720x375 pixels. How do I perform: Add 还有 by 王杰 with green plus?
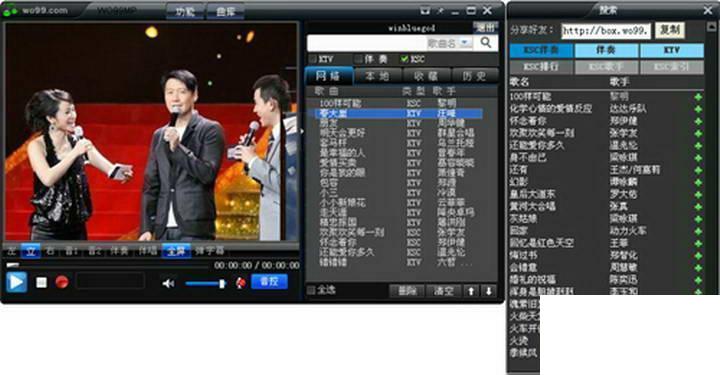point(698,170)
